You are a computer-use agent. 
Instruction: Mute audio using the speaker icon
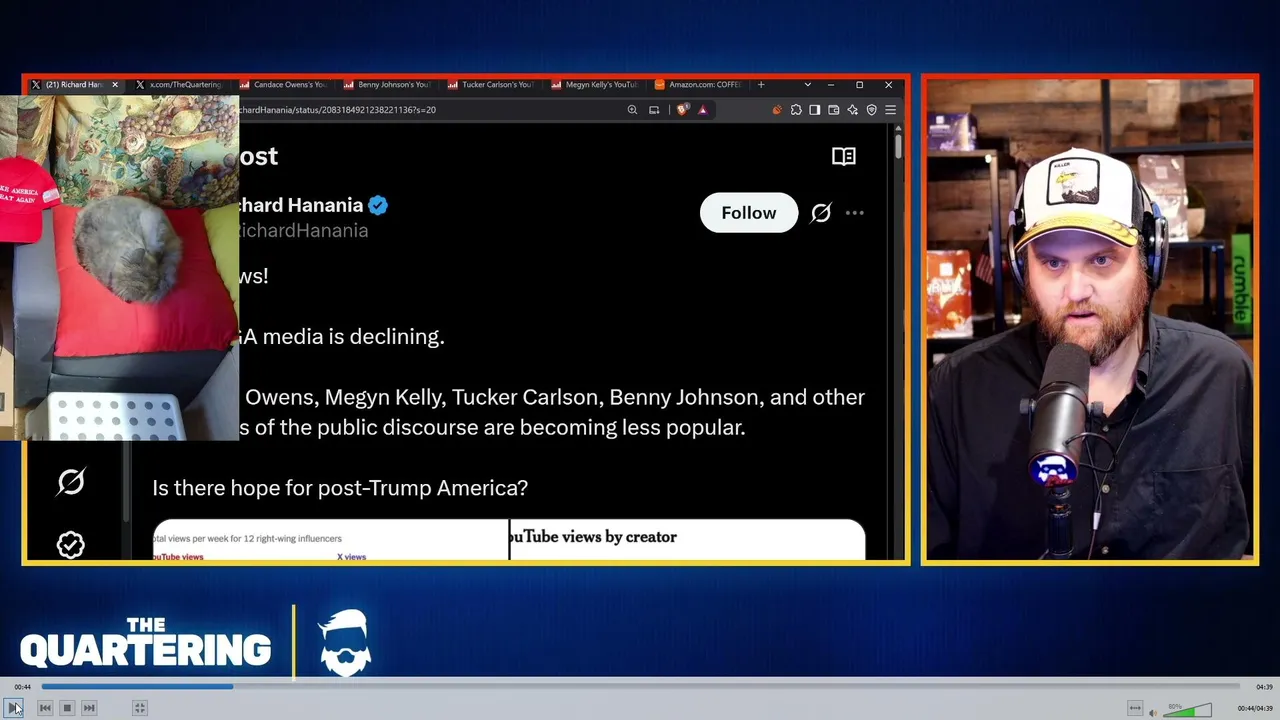coord(1153,711)
